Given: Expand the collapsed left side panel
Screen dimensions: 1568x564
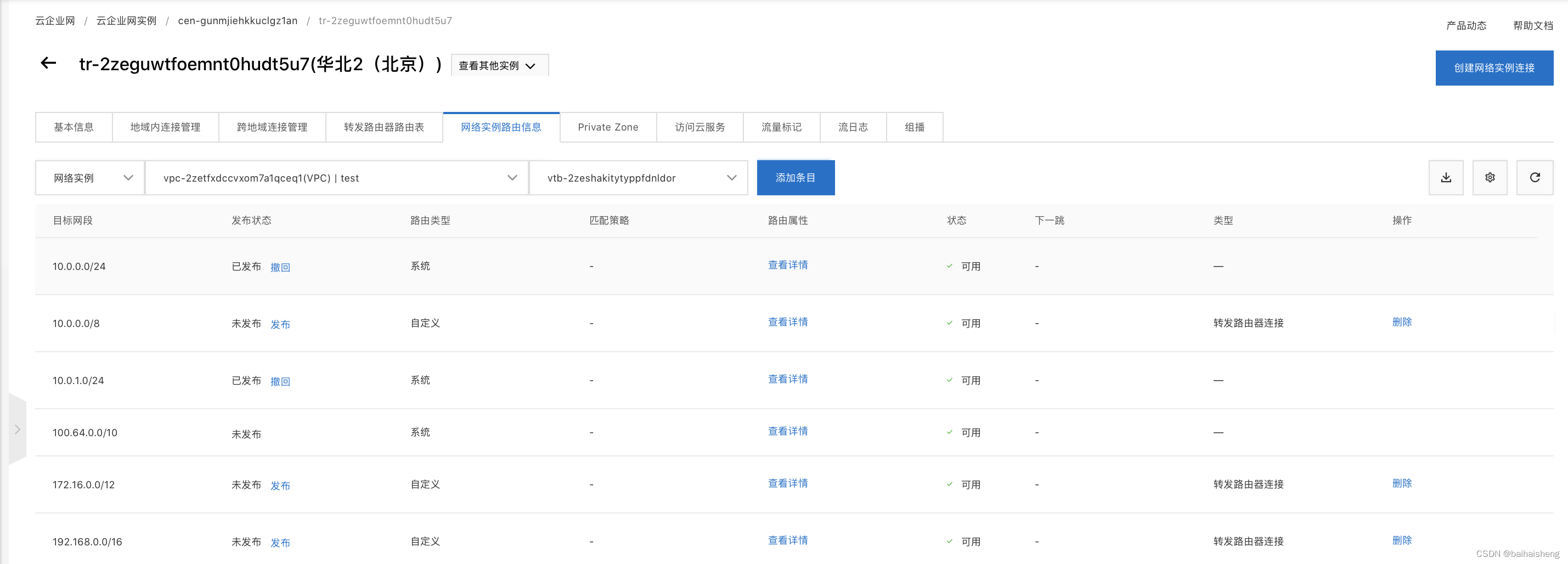Looking at the screenshot, I should point(17,429).
